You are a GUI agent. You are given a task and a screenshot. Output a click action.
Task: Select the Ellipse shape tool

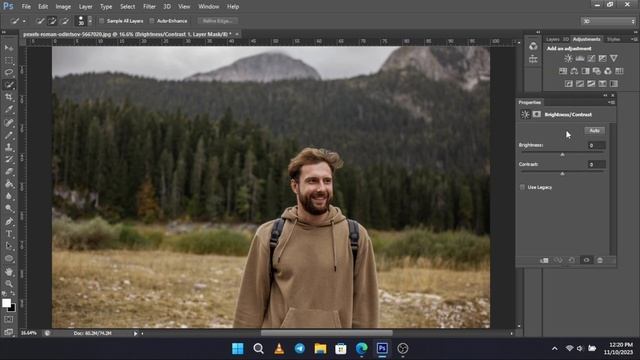pos(9,259)
